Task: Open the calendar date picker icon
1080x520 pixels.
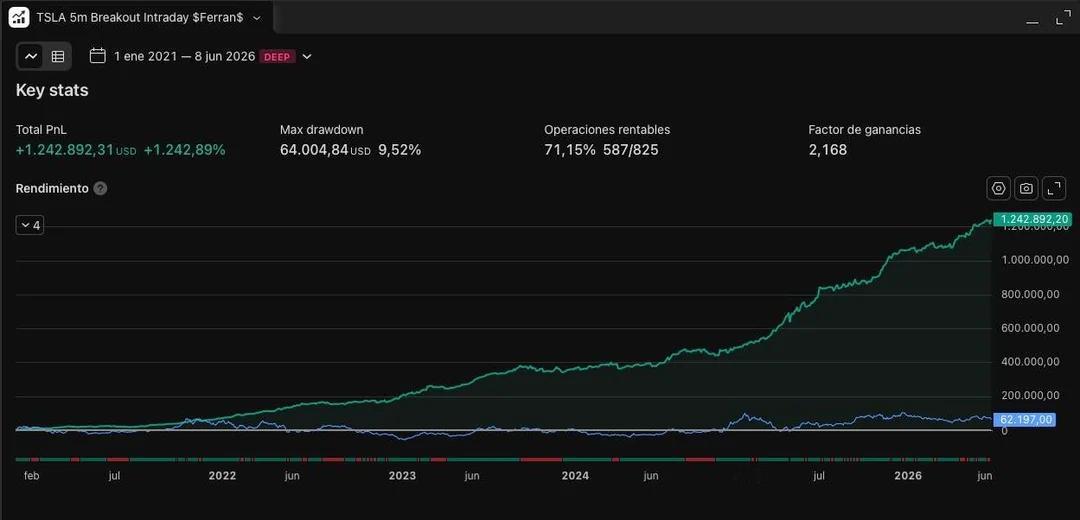Action: tap(98, 56)
